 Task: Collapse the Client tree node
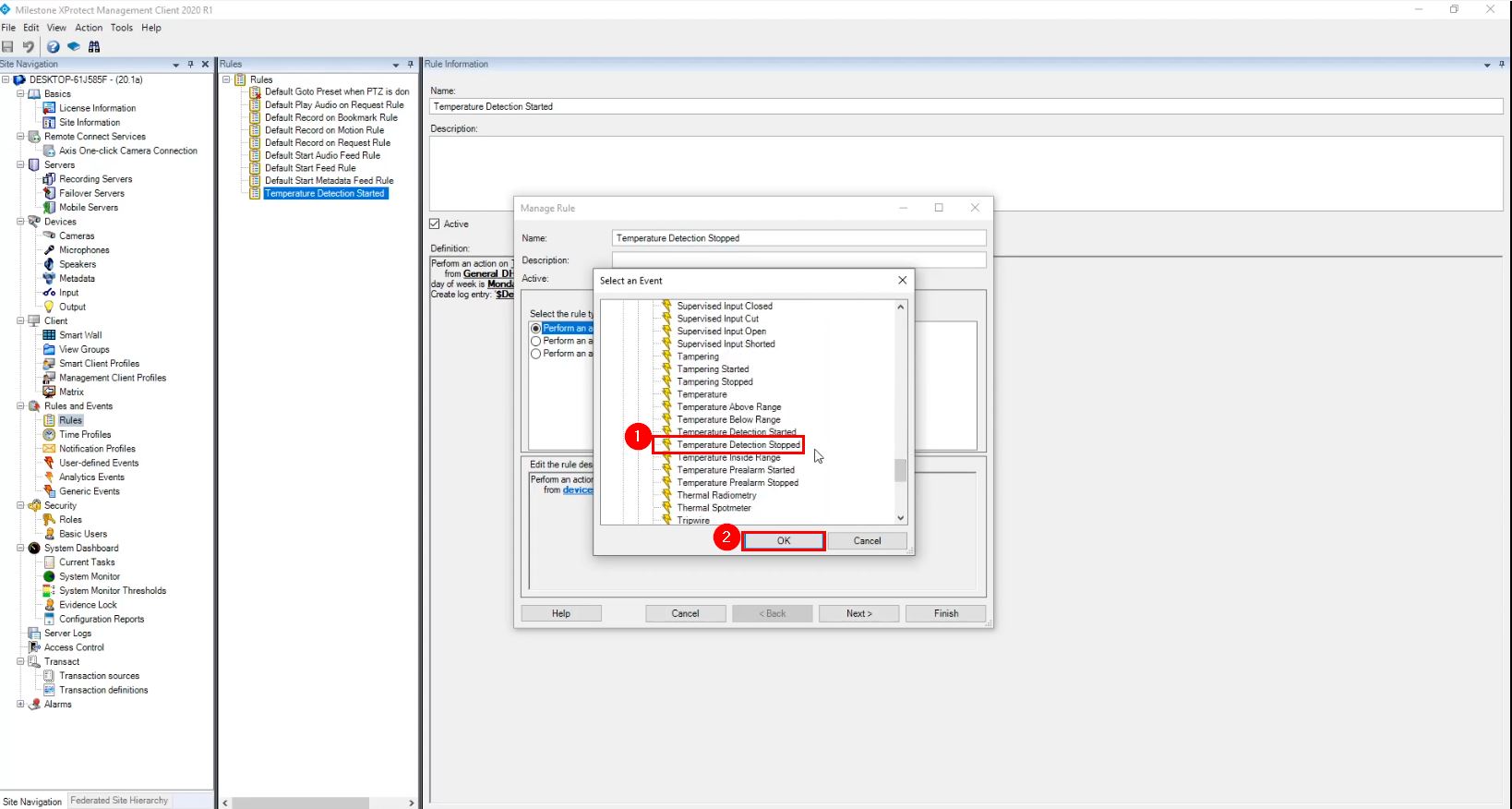pyautogui.click(x=20, y=320)
